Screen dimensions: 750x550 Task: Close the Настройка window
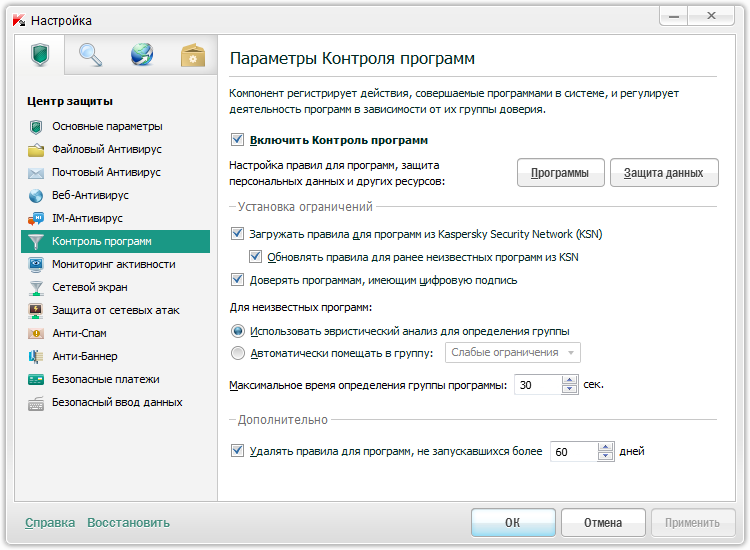tap(711, 16)
